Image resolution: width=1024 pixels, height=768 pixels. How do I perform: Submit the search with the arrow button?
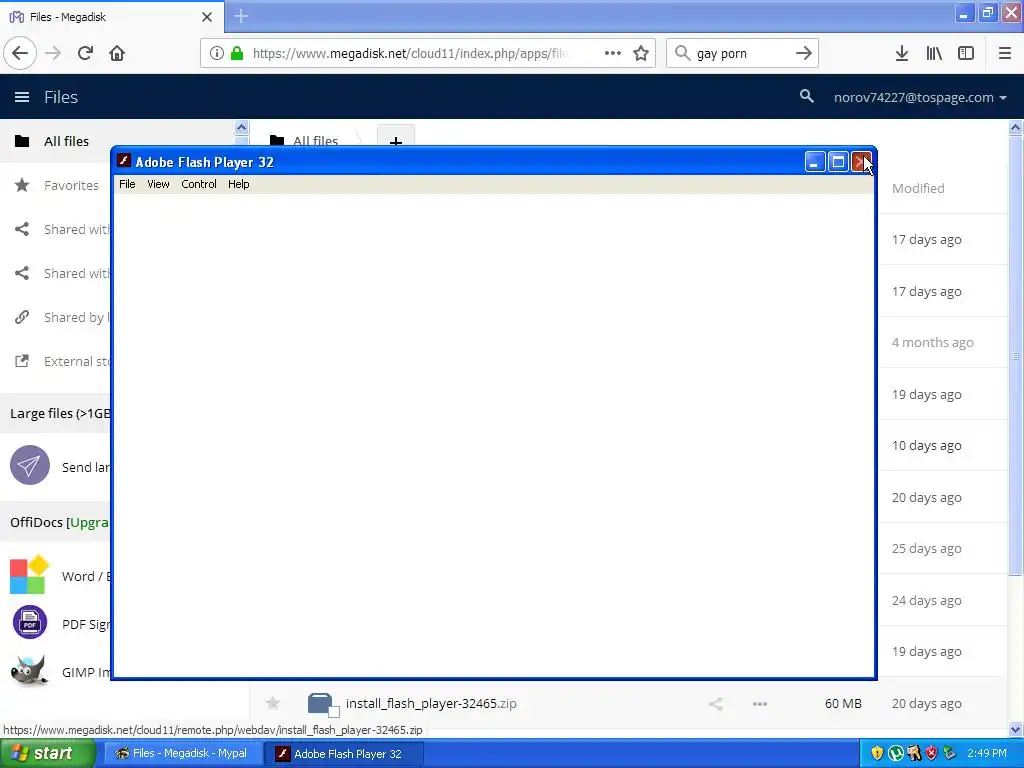(x=804, y=53)
